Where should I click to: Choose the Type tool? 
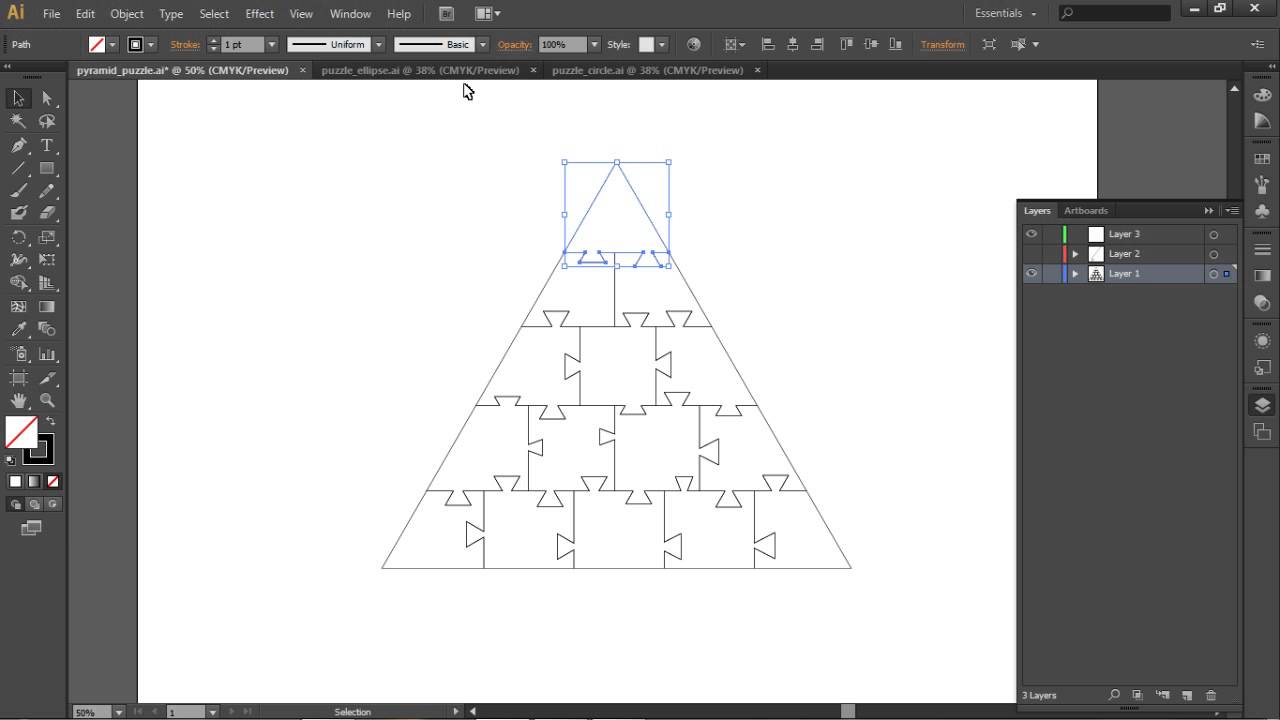coord(47,145)
